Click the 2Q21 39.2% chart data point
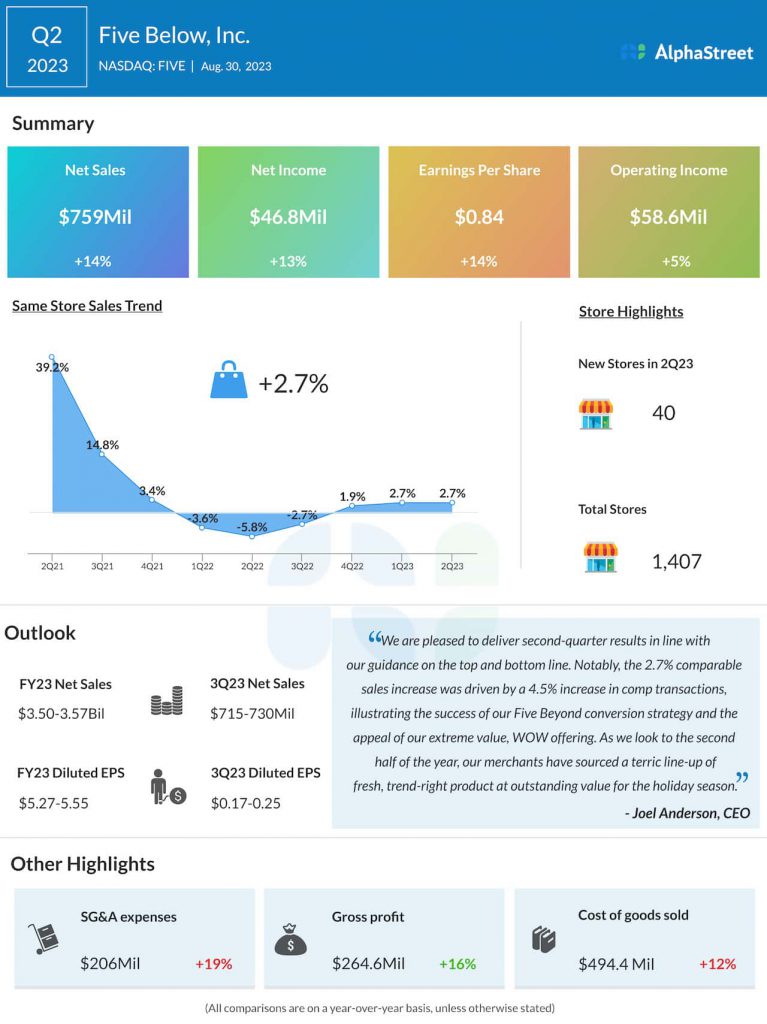The image size is (767, 1024). pyautogui.click(x=52, y=357)
